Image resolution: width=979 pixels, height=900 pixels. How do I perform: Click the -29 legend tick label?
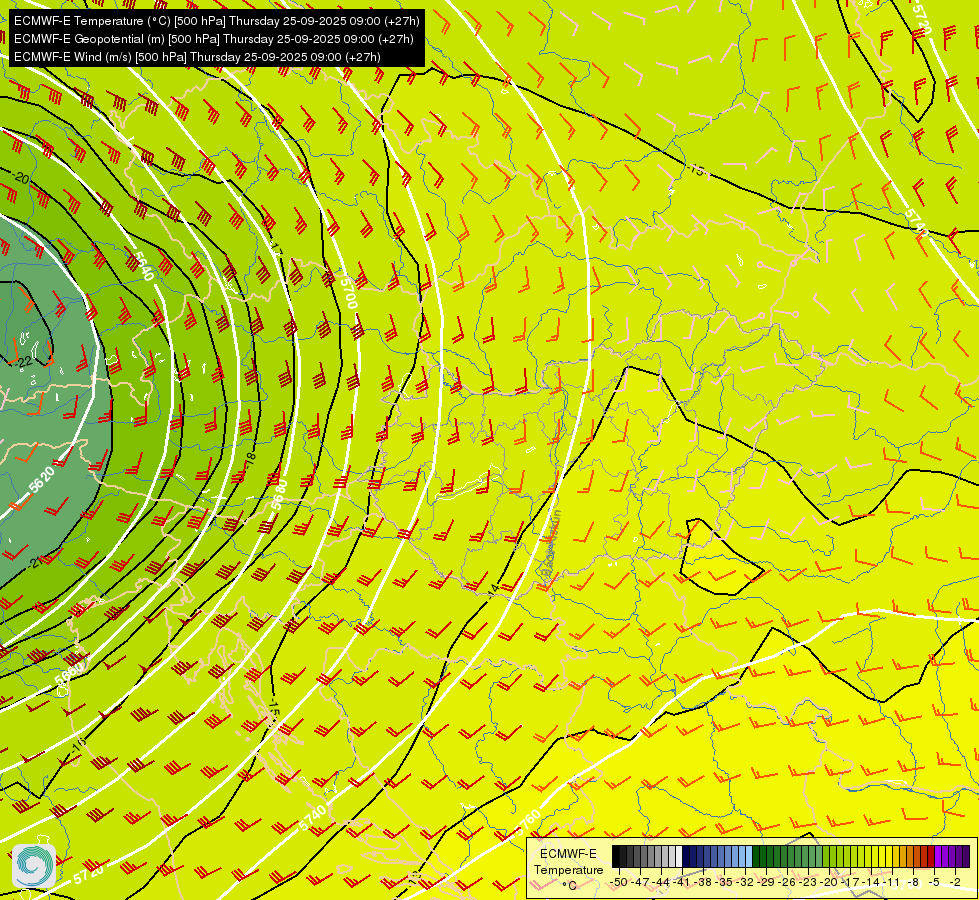(765, 882)
